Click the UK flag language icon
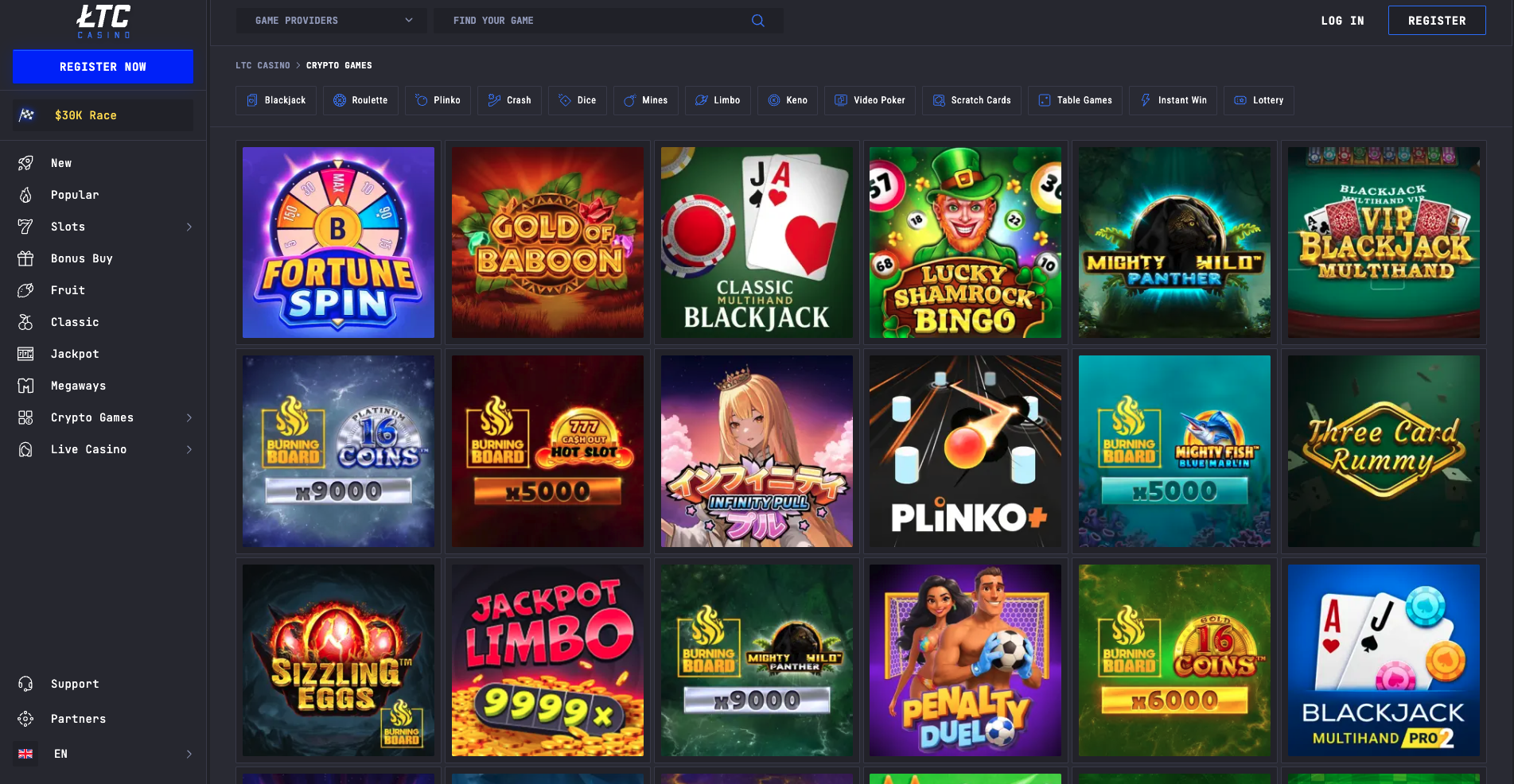The width and height of the screenshot is (1514, 784). click(x=25, y=754)
